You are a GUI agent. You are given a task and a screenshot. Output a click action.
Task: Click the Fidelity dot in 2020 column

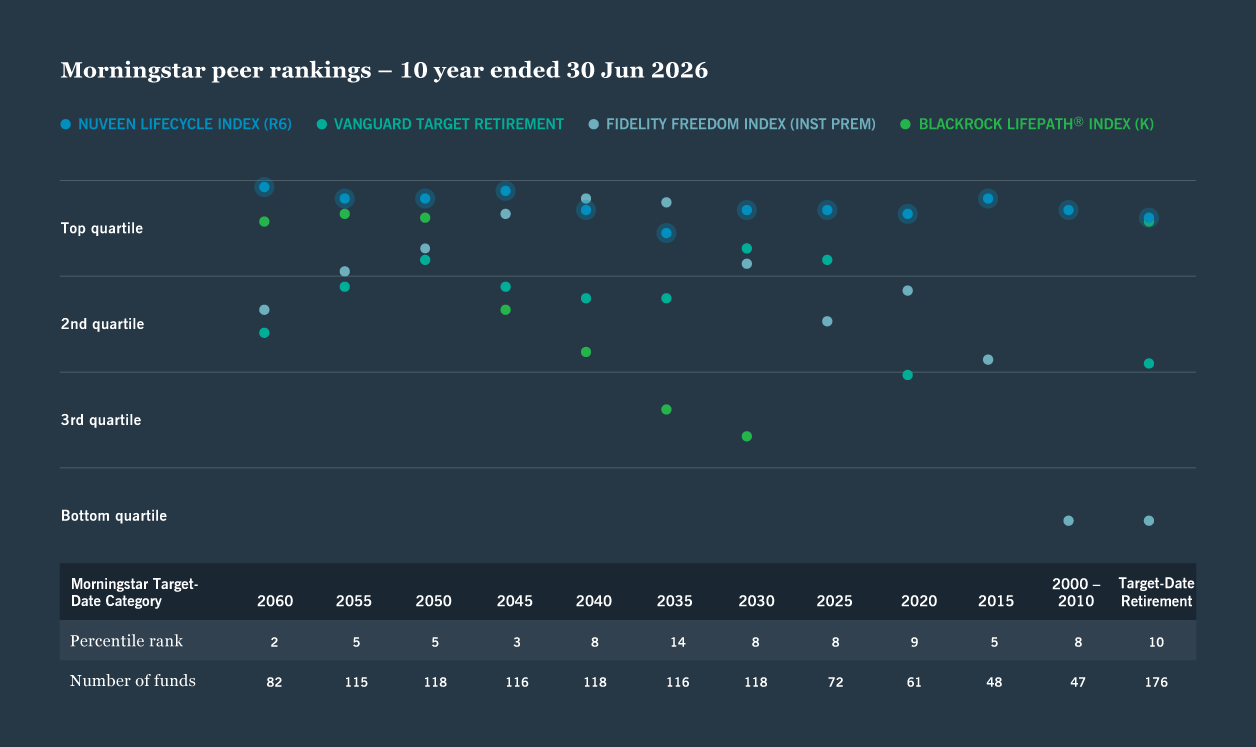[908, 291]
